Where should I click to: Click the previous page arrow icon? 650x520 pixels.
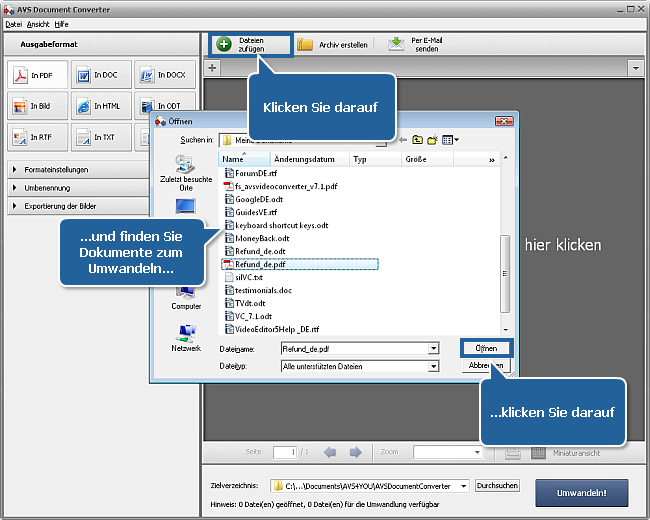pyautogui.click(x=330, y=452)
